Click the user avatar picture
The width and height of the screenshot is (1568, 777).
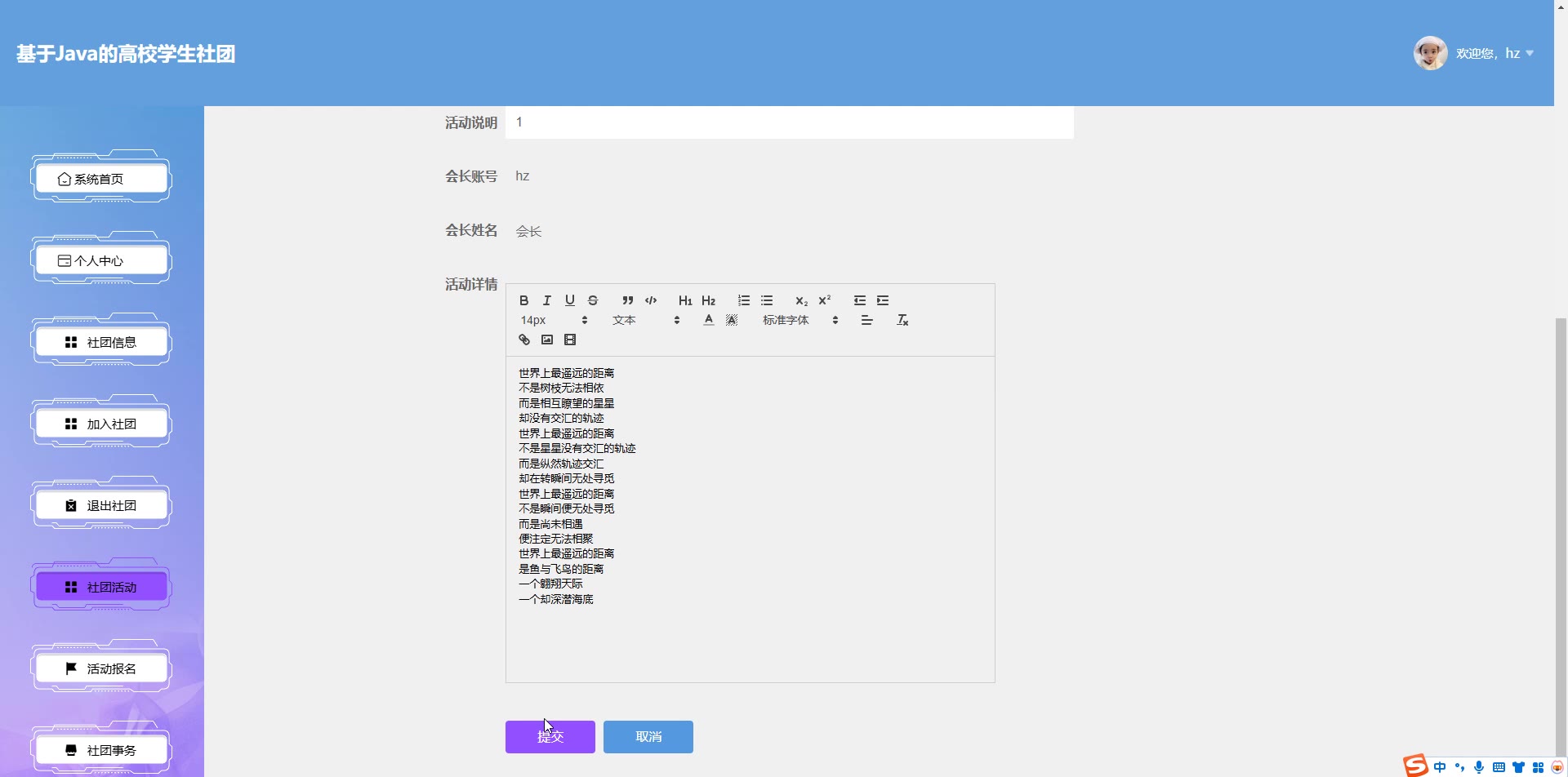[x=1431, y=53]
